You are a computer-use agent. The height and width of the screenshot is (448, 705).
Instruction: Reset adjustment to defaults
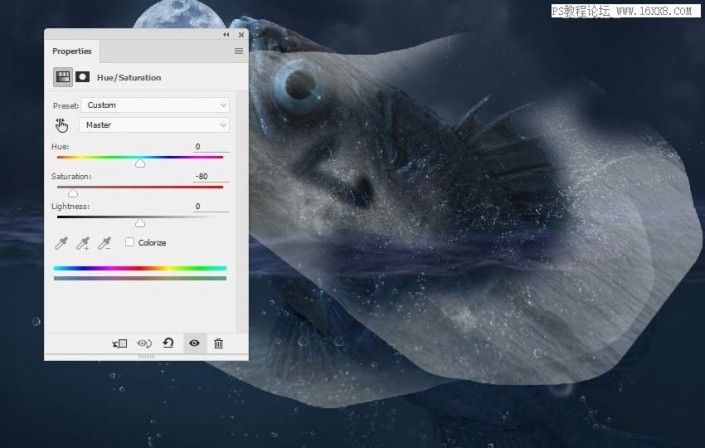pos(168,344)
